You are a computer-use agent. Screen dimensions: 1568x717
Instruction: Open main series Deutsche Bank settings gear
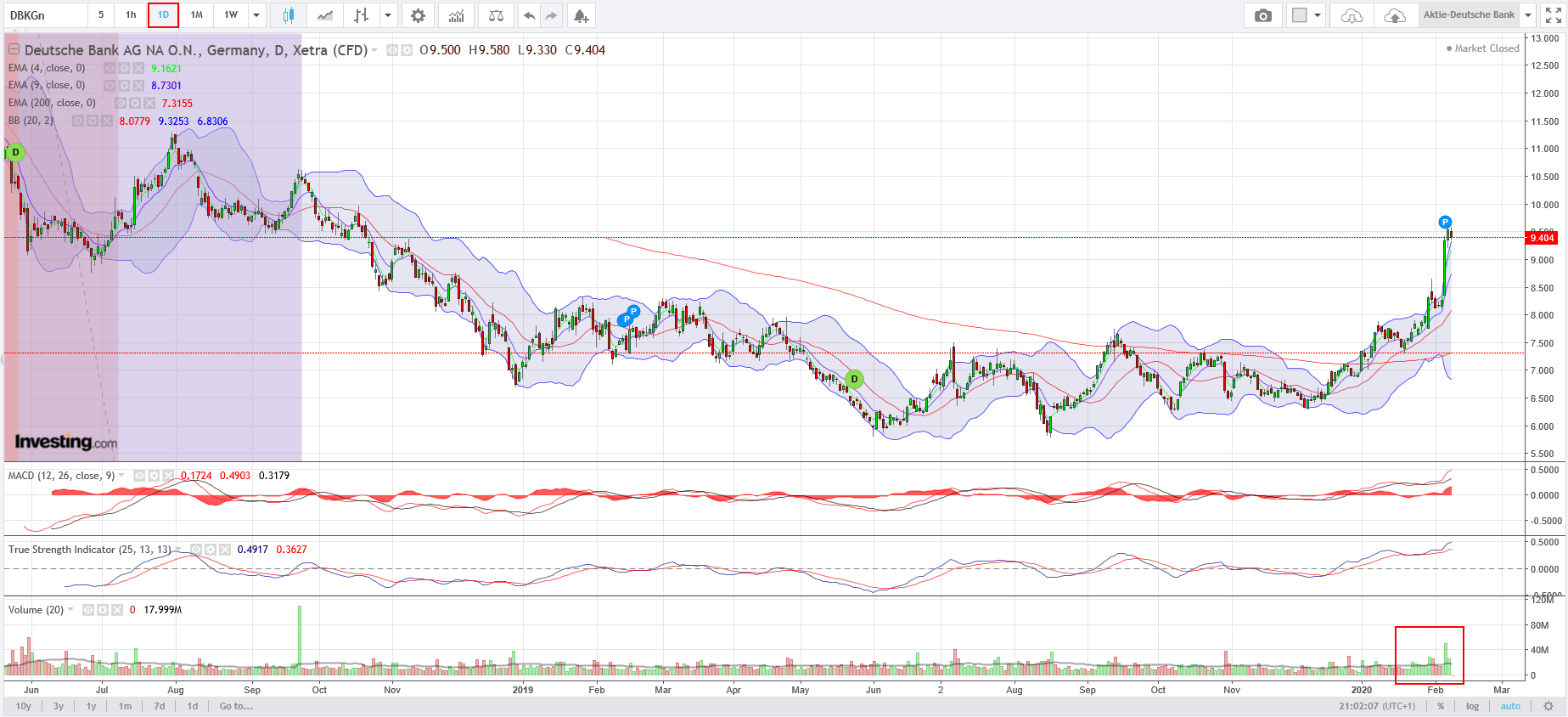click(407, 50)
